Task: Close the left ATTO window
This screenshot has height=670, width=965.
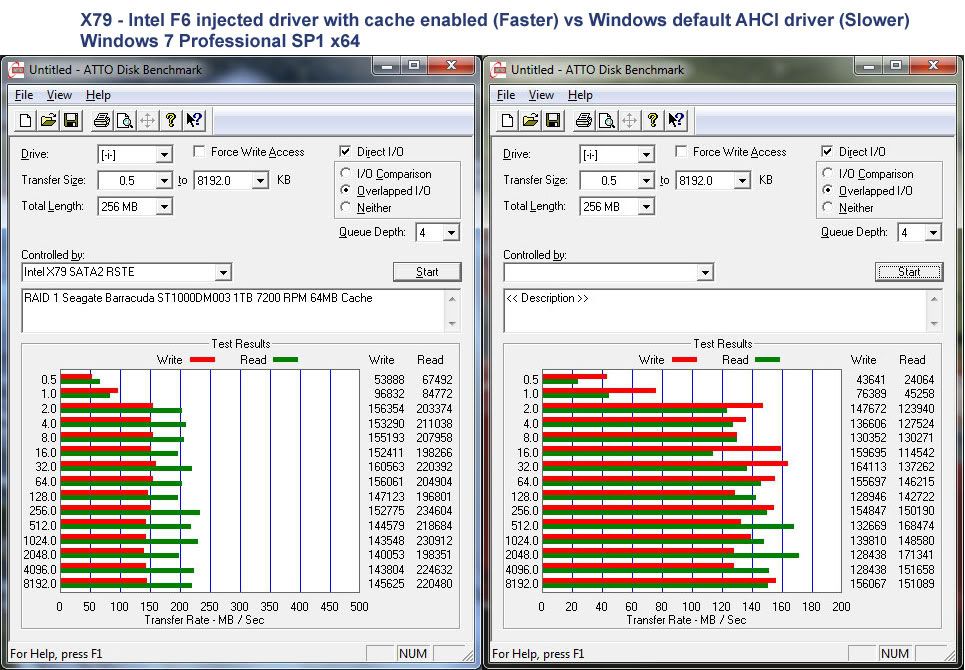Action: (451, 65)
